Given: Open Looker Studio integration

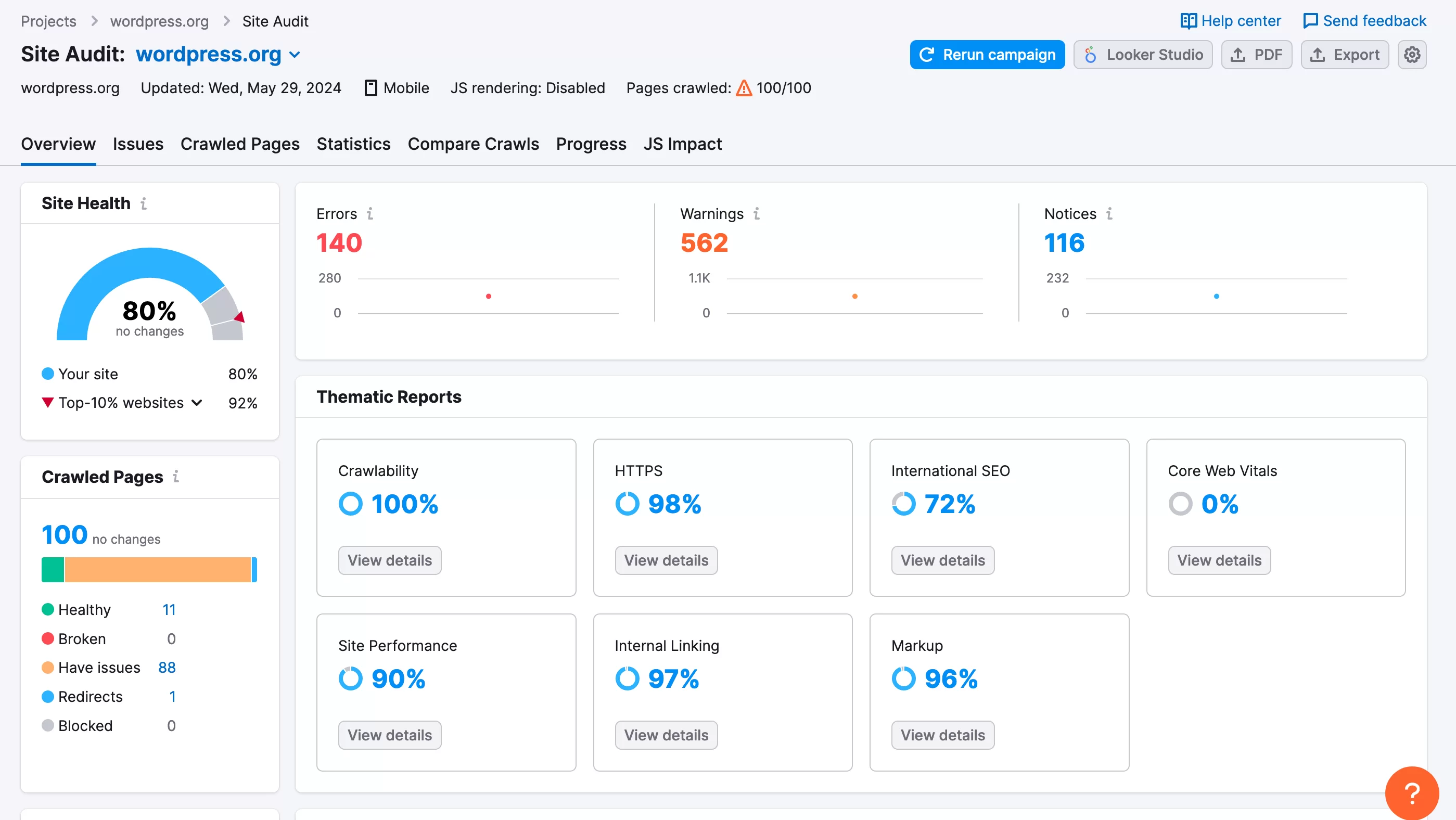Looking at the screenshot, I should coord(1143,54).
